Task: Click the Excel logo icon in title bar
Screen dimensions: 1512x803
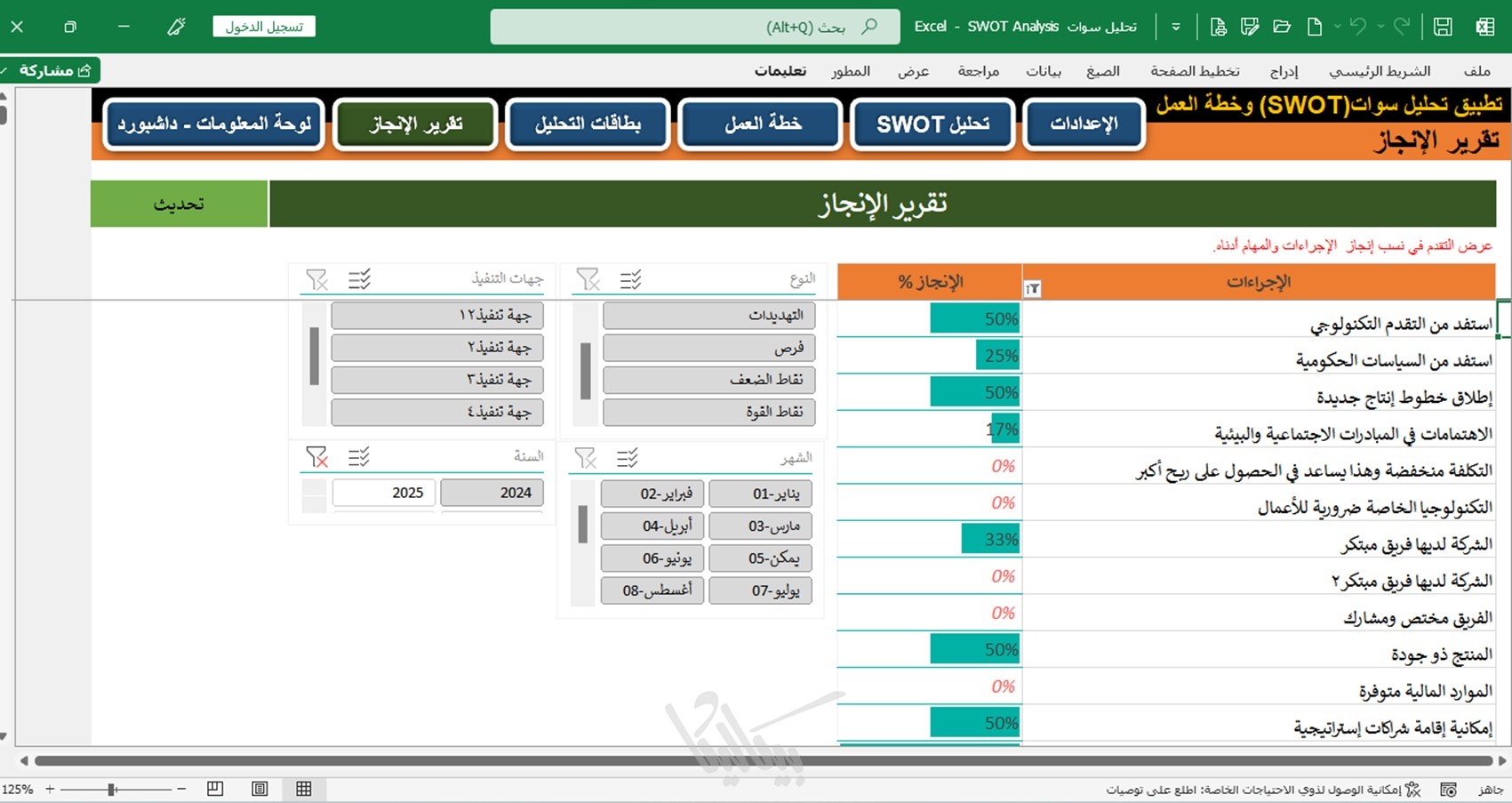Action: pyautogui.click(x=1484, y=27)
